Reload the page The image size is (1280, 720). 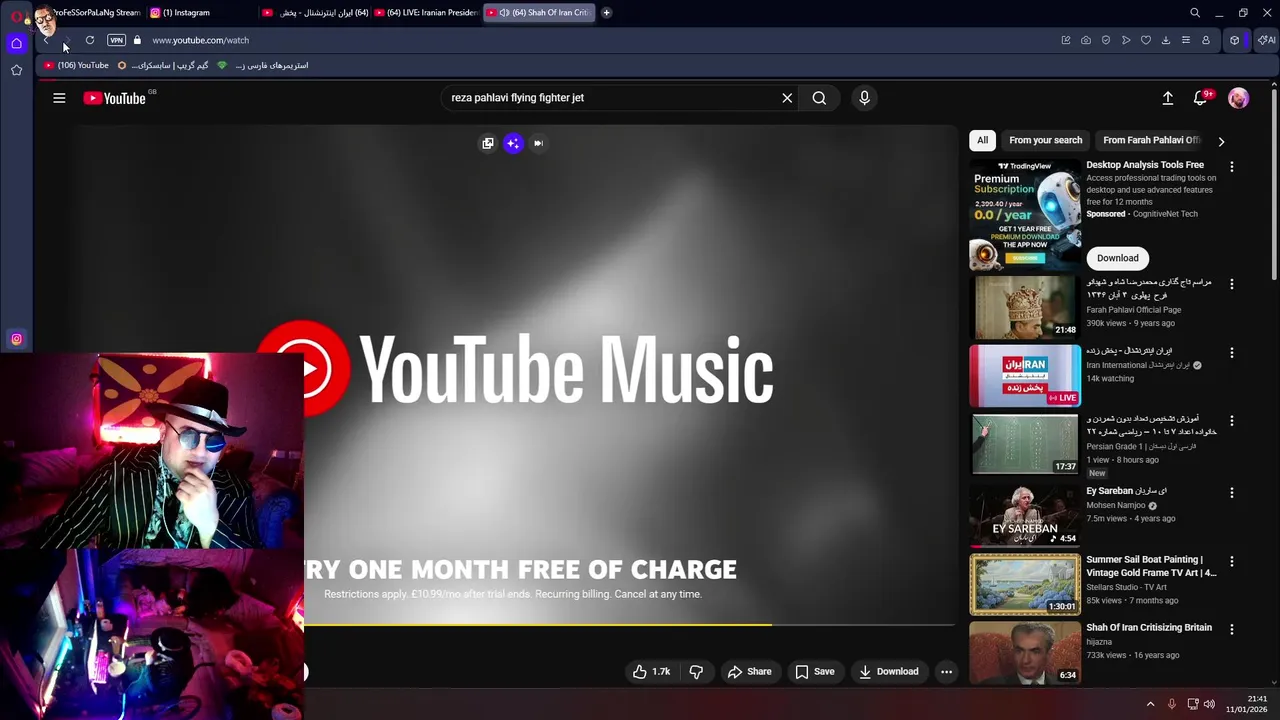click(90, 40)
